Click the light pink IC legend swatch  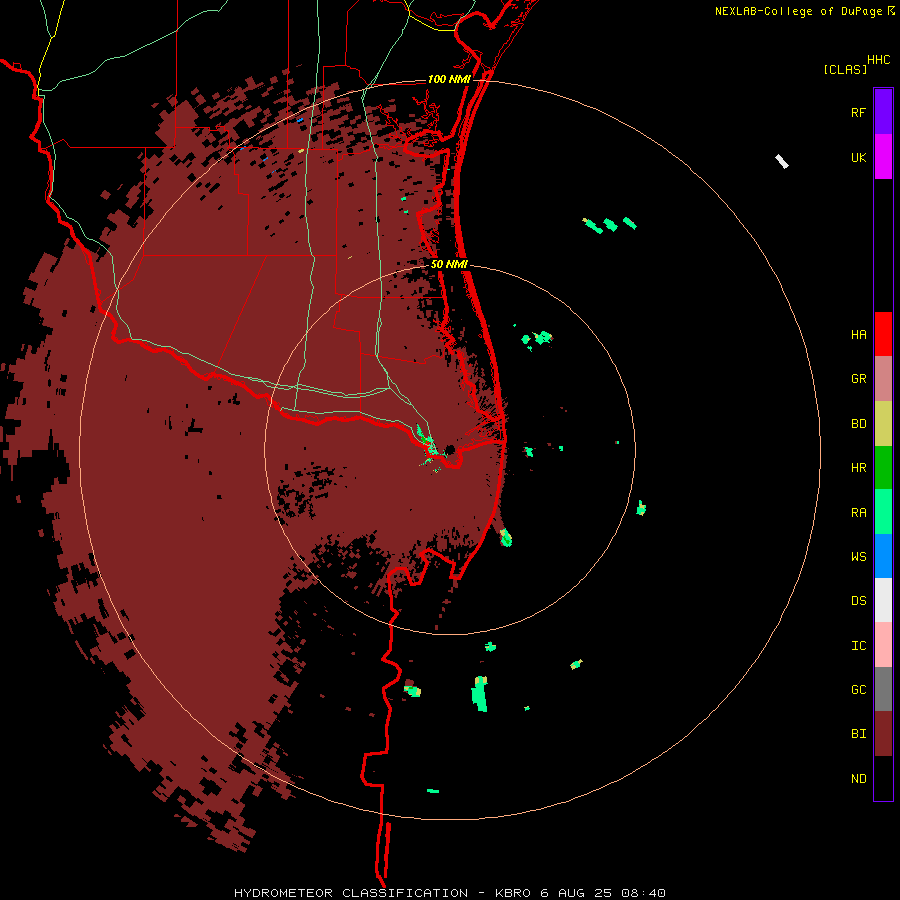(883, 645)
